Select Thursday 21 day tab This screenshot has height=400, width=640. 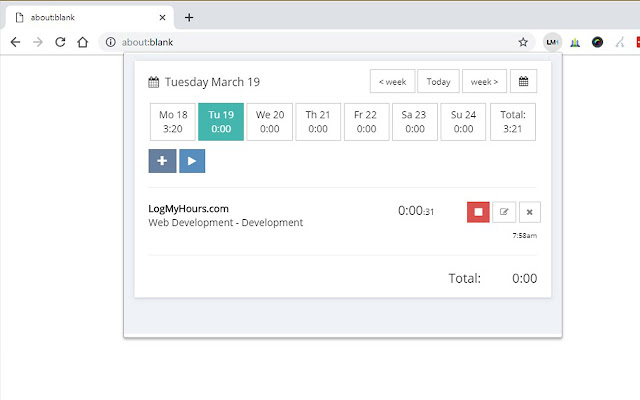pos(318,122)
